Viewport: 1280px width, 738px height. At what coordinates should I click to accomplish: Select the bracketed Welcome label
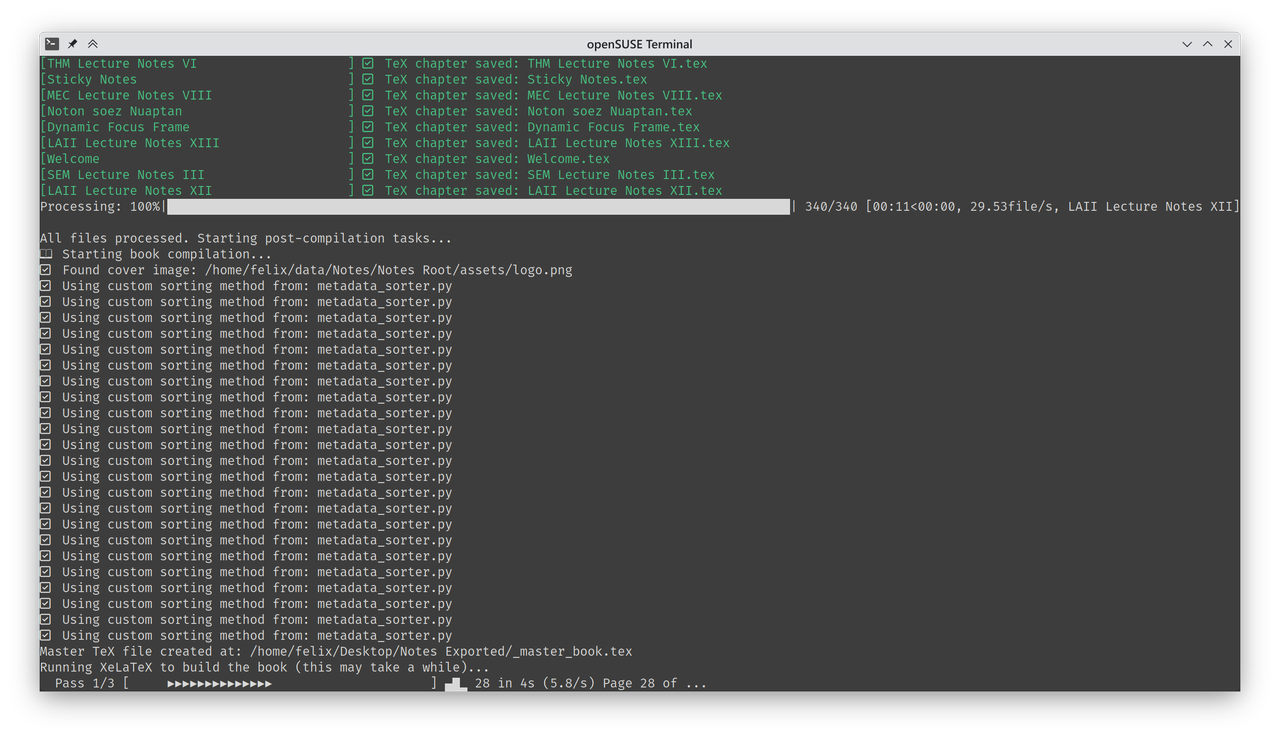click(197, 159)
